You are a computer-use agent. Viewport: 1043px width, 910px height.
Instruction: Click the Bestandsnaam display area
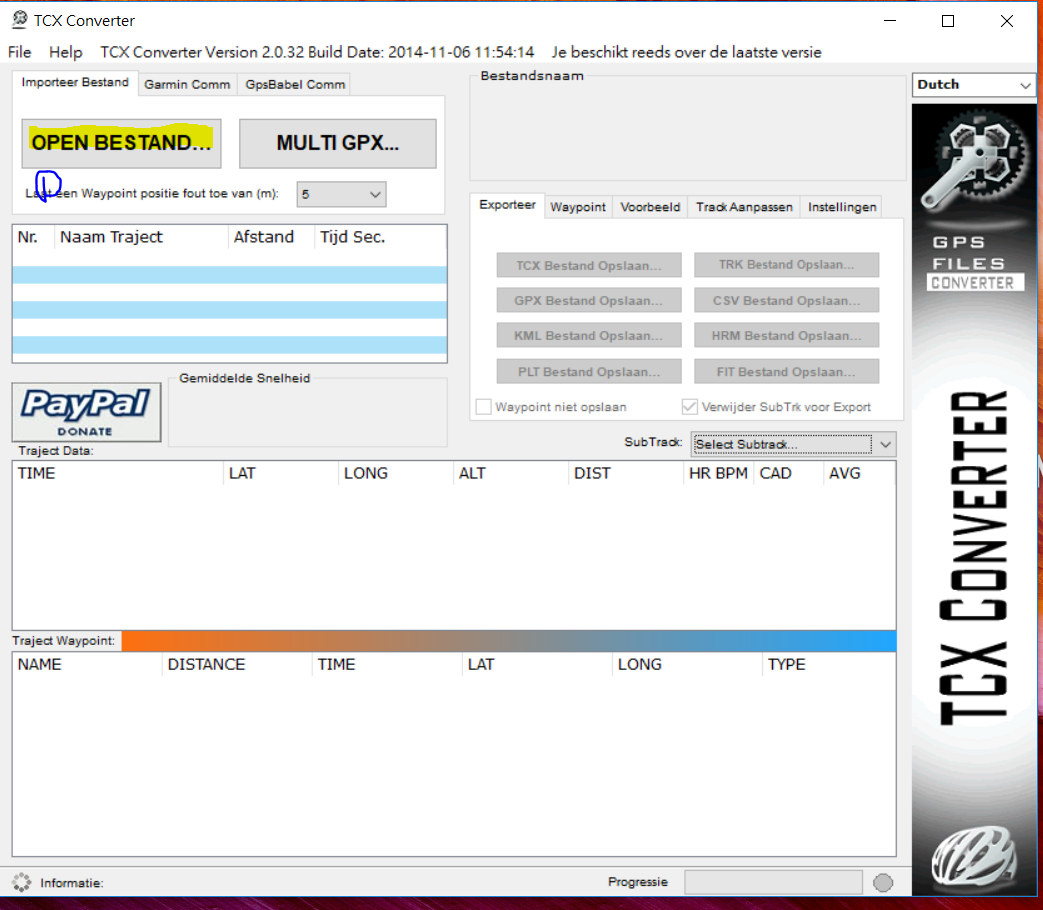click(688, 130)
